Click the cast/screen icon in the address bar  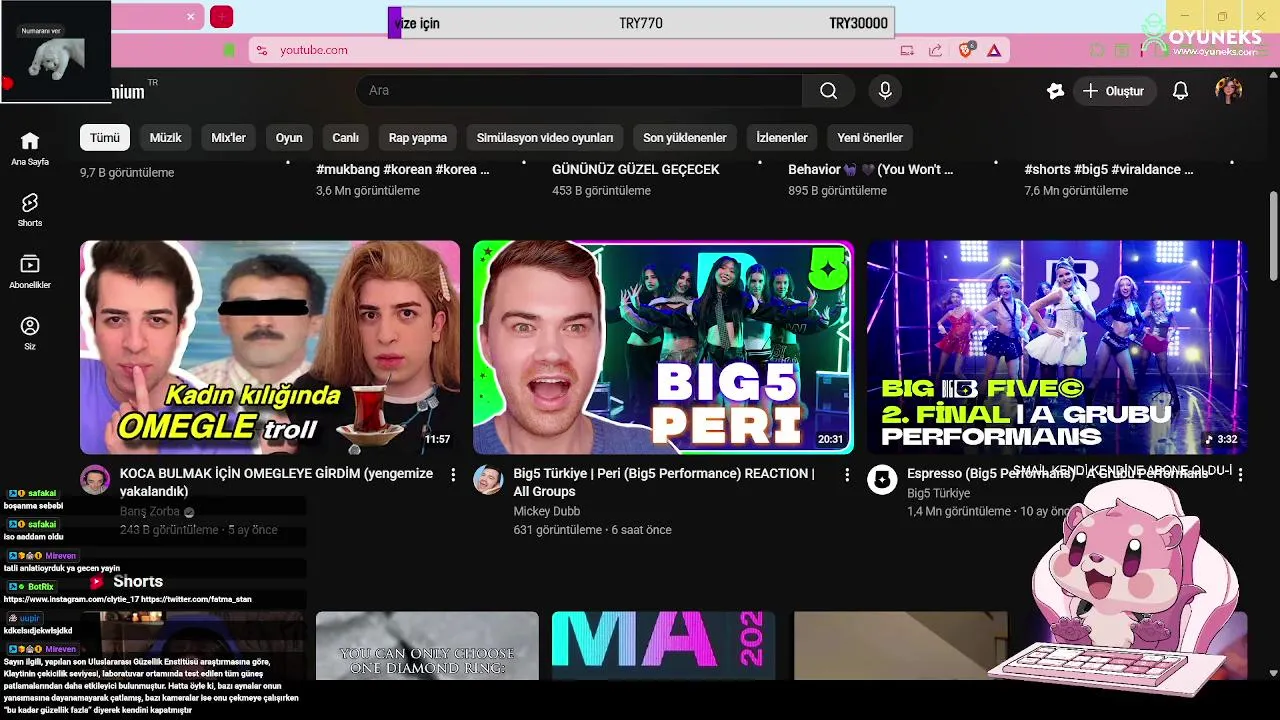(x=907, y=50)
